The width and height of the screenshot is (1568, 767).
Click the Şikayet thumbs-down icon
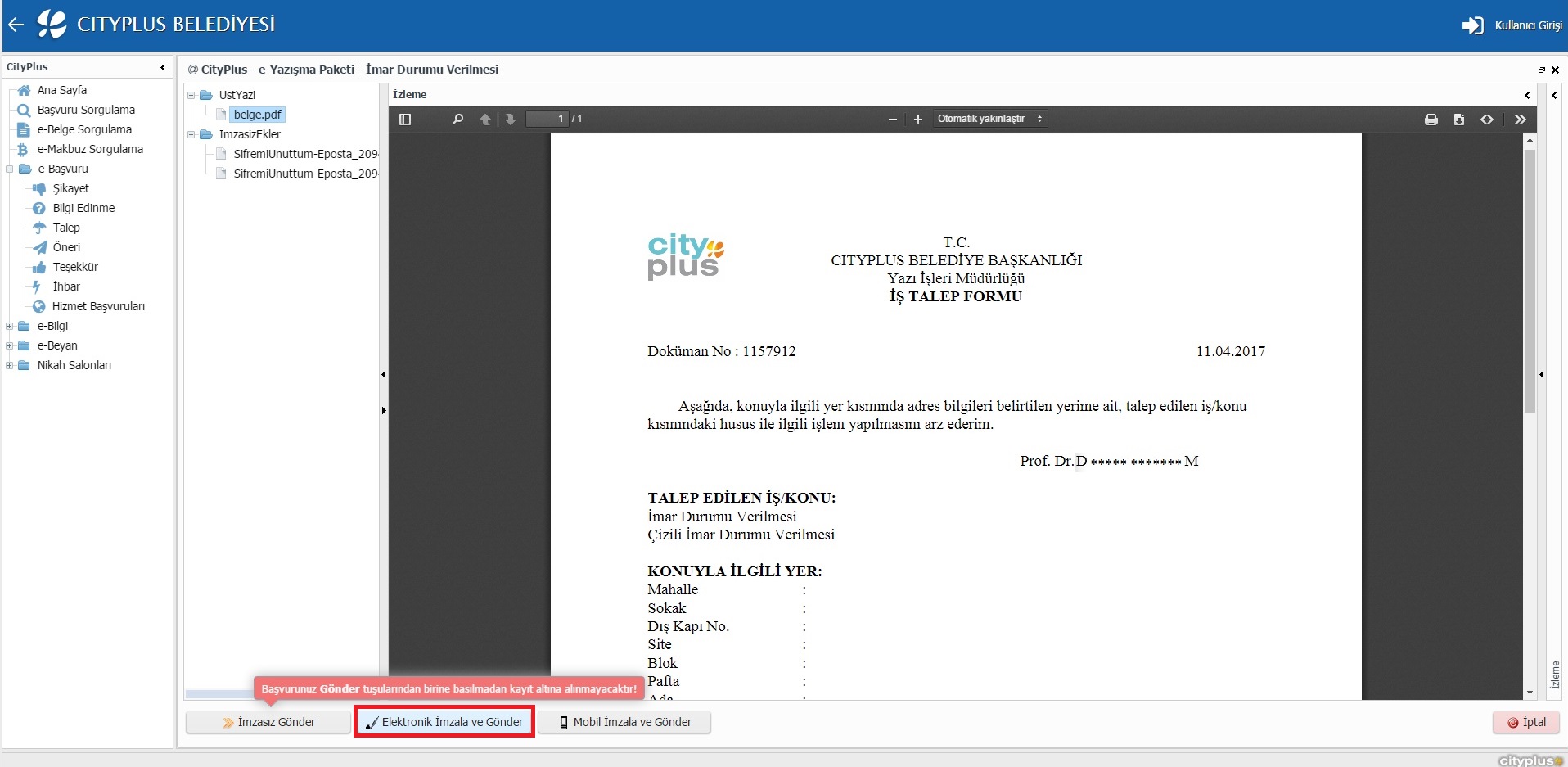point(38,188)
